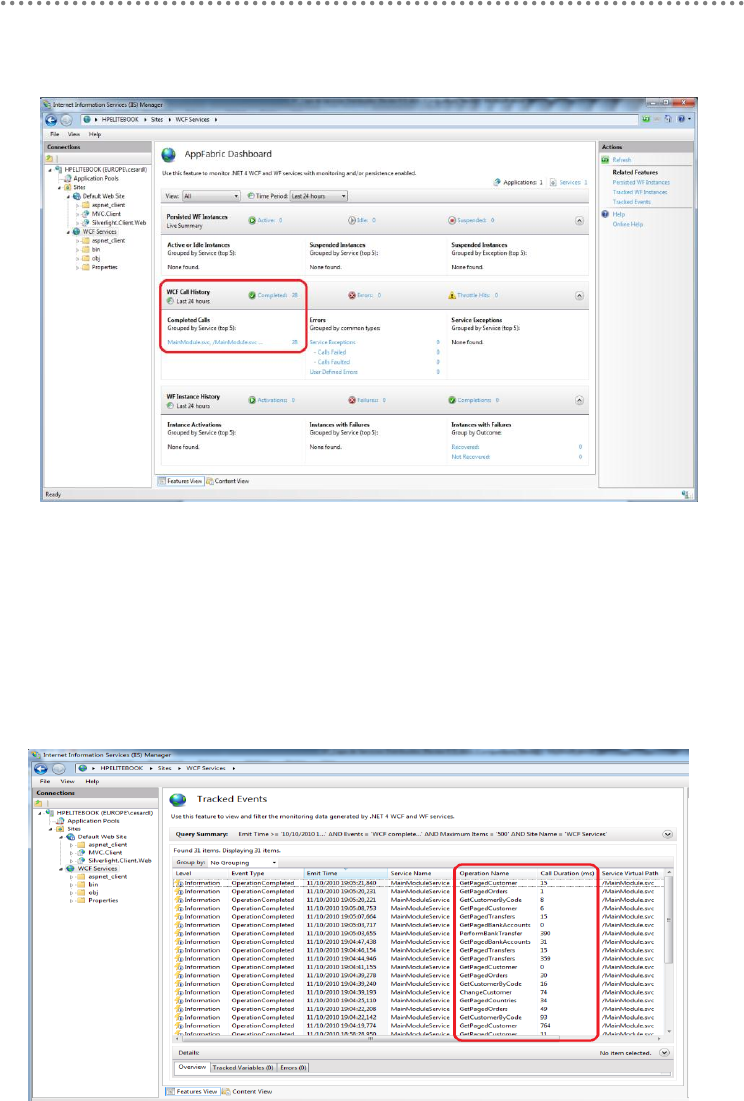
Task: Click Back arrow in AppFabric Dashboard window
Action: [x=51, y=120]
